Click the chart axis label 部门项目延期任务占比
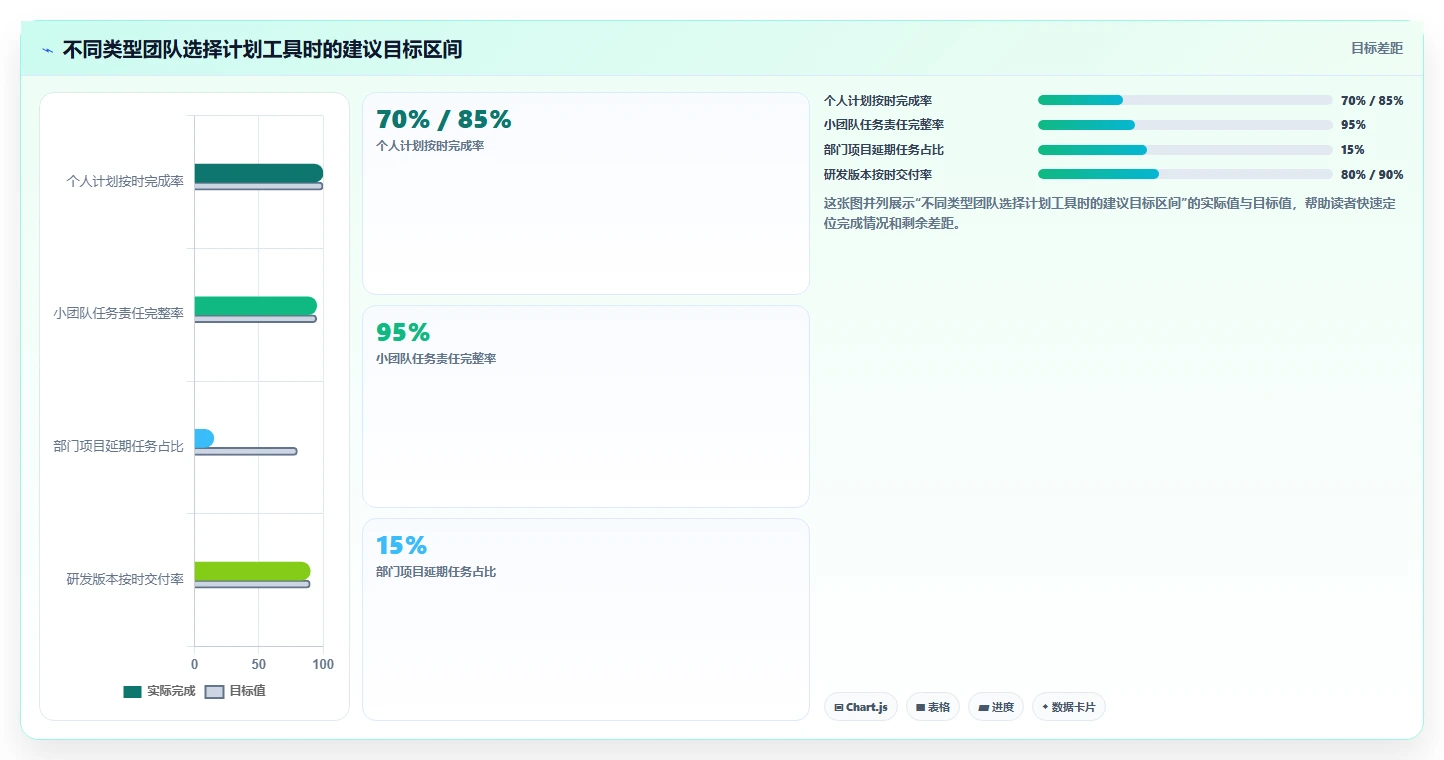1444x760 pixels. click(x=119, y=446)
